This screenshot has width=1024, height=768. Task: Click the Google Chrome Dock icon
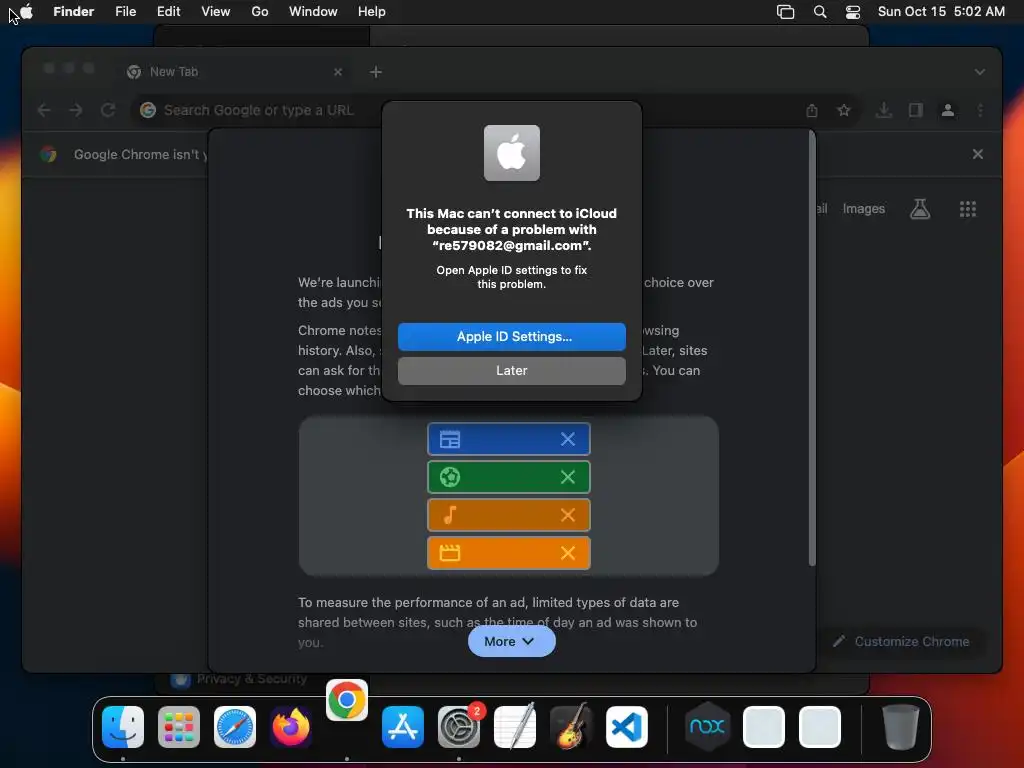(347, 700)
